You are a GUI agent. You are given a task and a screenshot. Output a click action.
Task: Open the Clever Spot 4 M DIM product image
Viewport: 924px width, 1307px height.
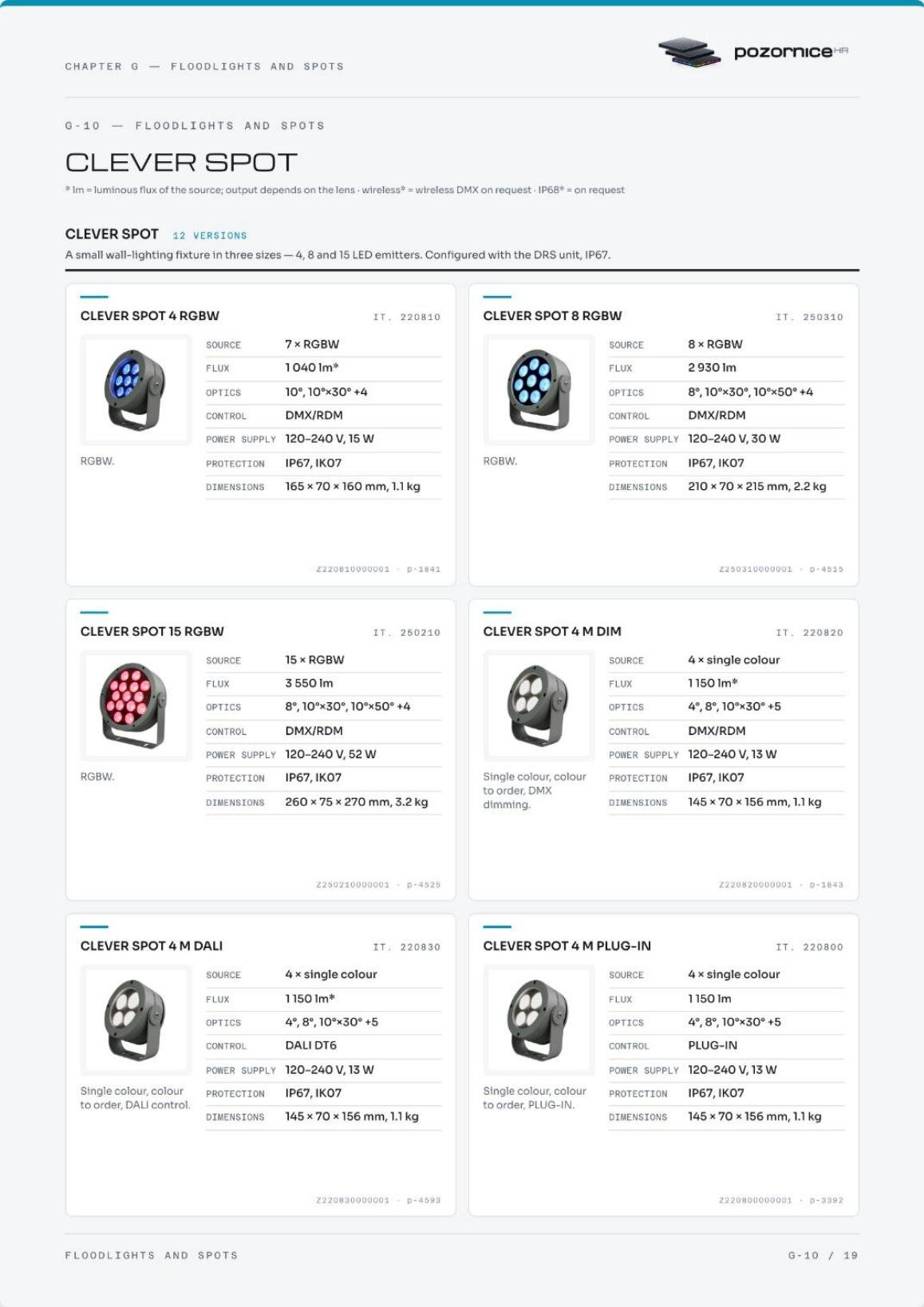[539, 705]
